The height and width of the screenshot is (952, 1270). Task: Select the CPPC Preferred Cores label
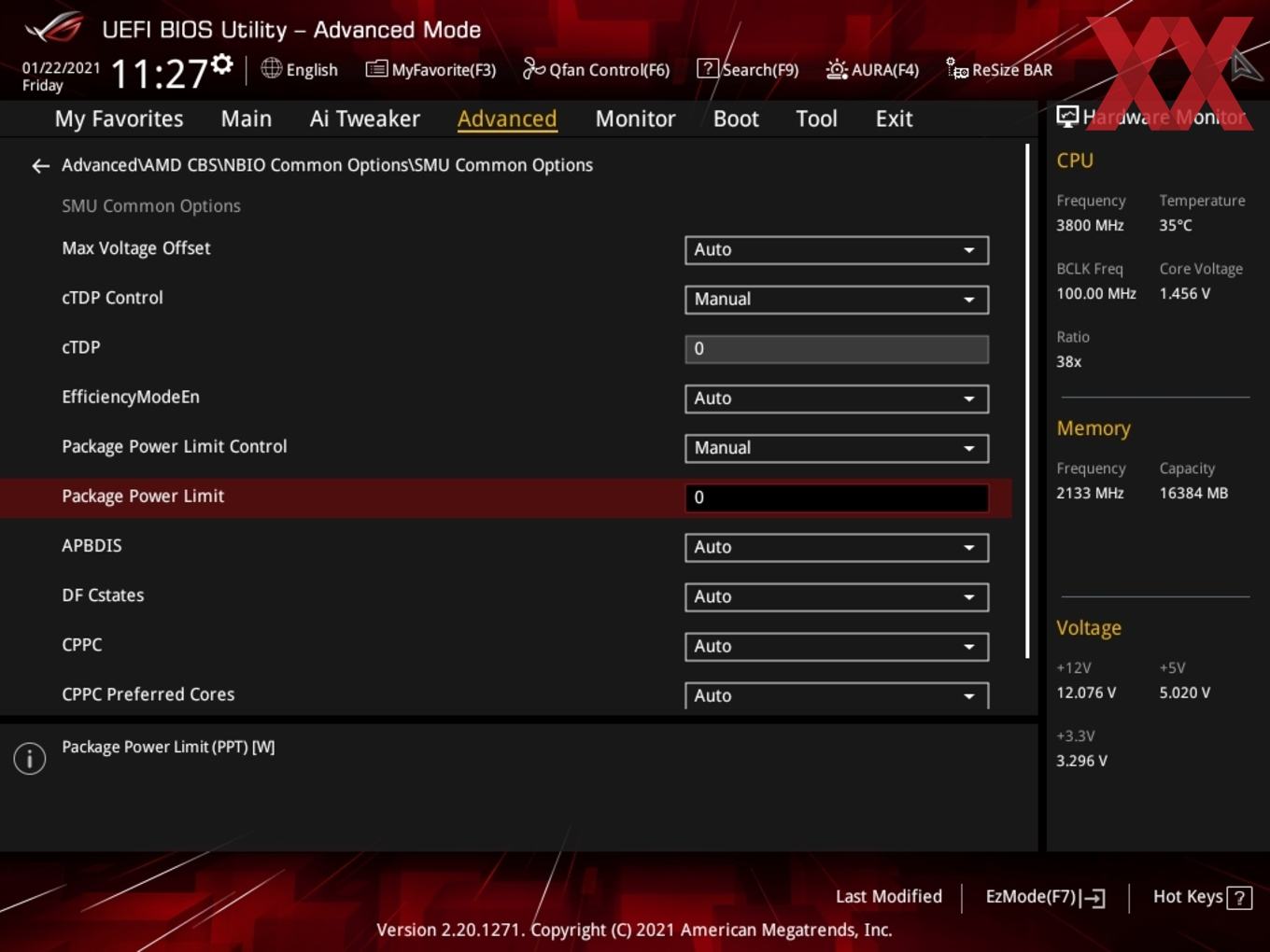click(x=148, y=694)
